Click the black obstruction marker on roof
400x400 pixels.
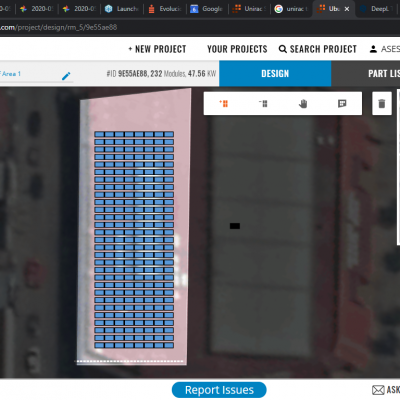[235, 226]
